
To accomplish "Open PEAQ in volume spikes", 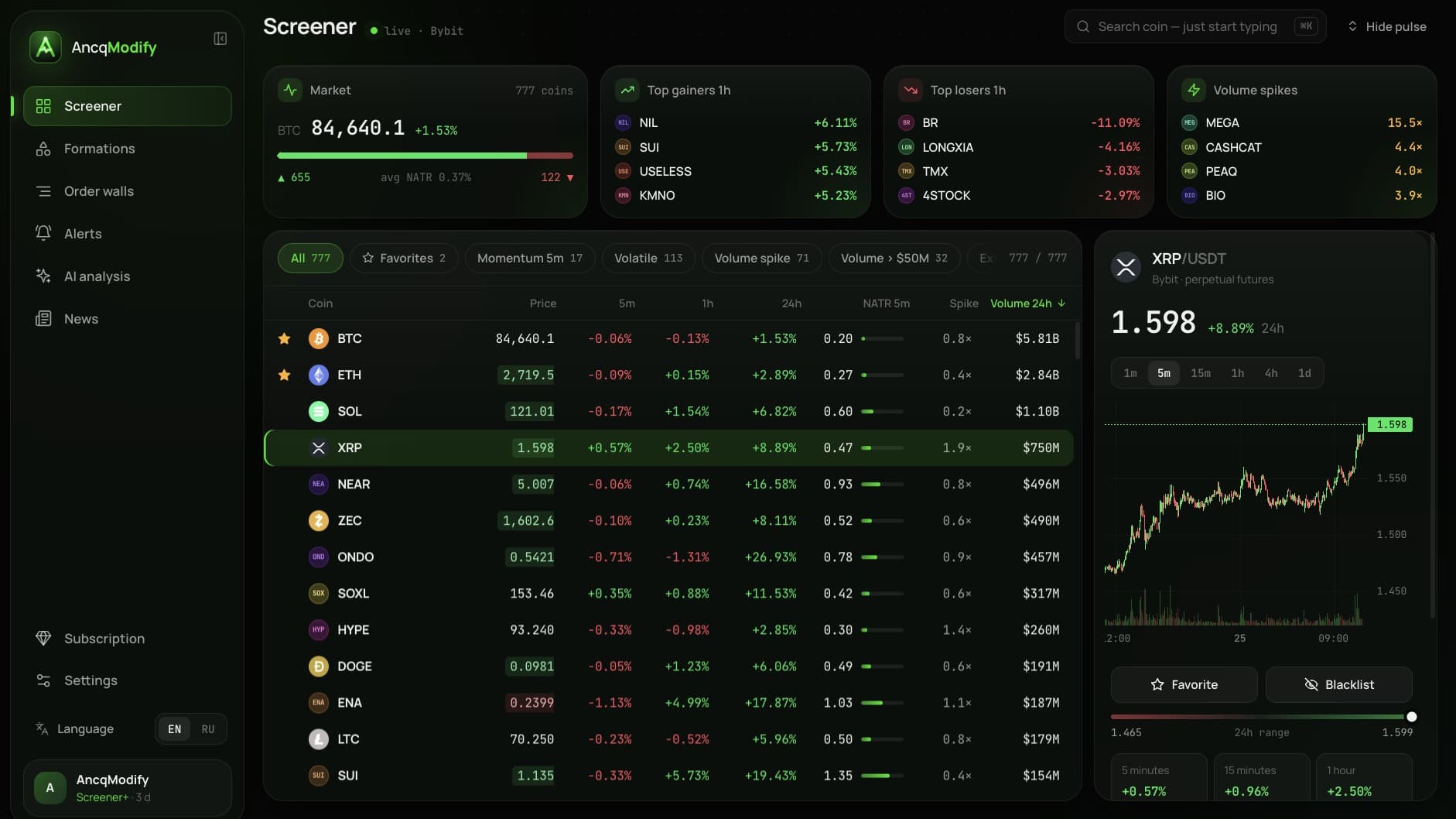I will pyautogui.click(x=1302, y=171).
